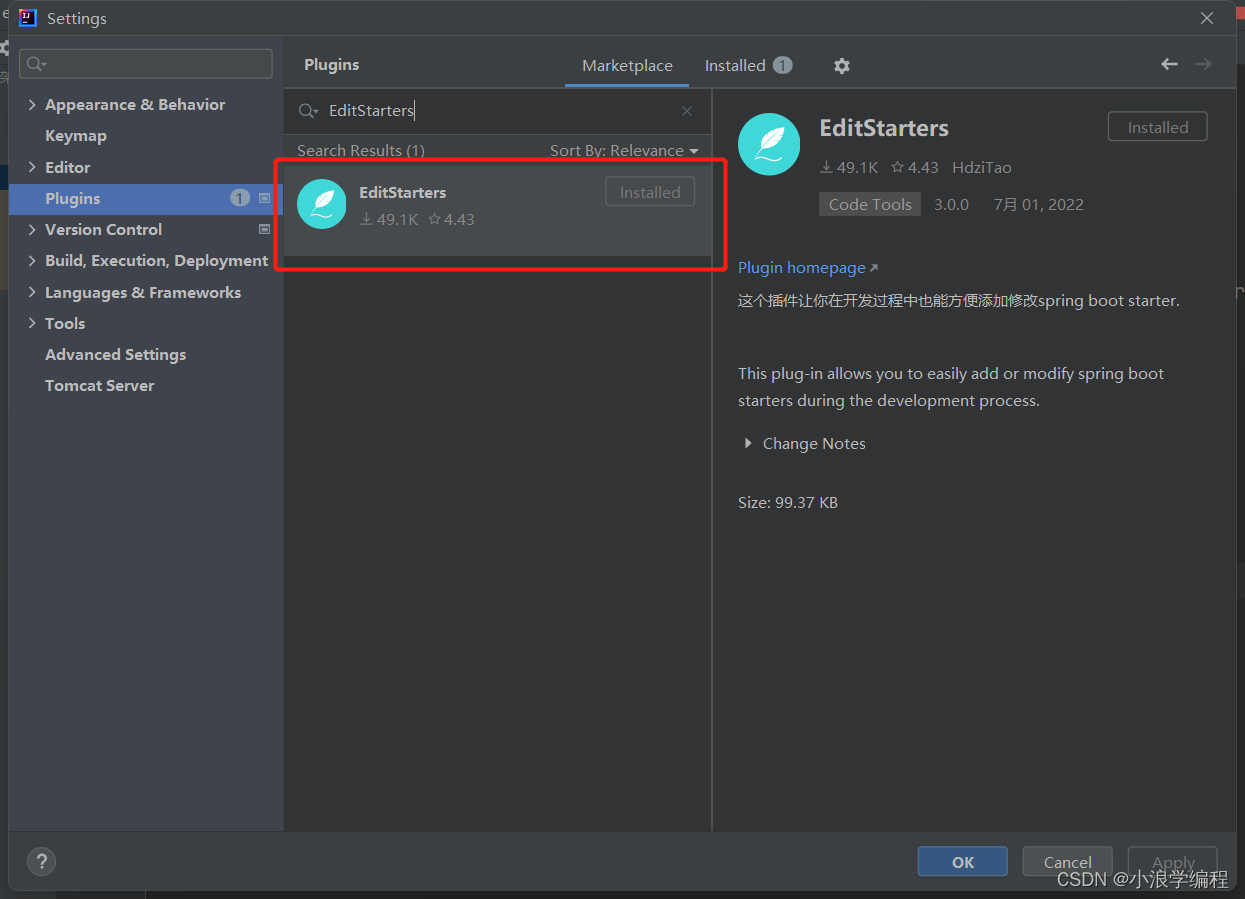Click the EditStarters icon in search results
The height and width of the screenshot is (899, 1245).
322,204
